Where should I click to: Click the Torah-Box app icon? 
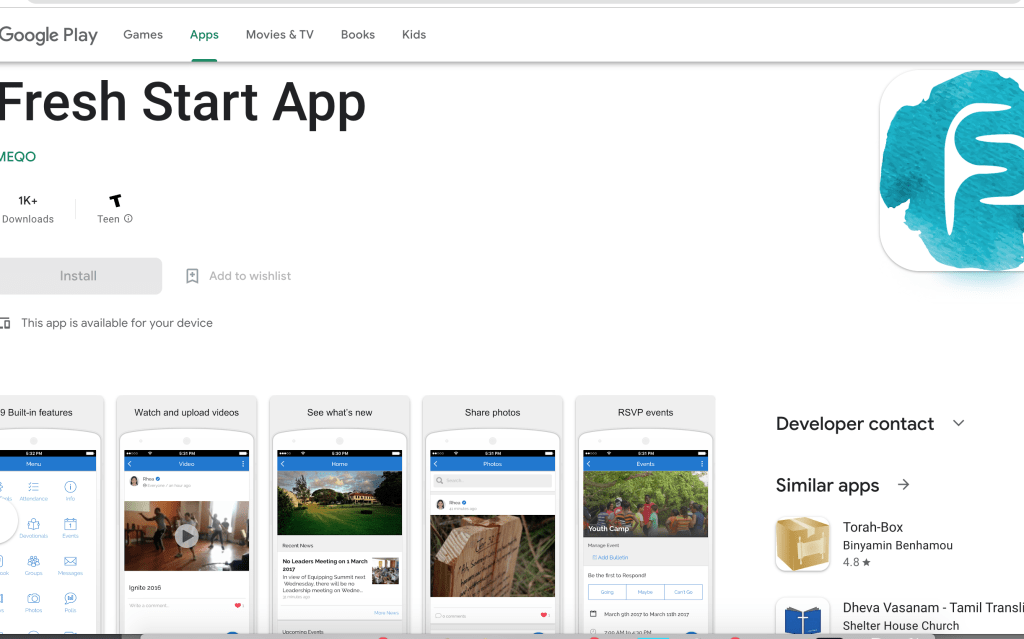point(802,544)
